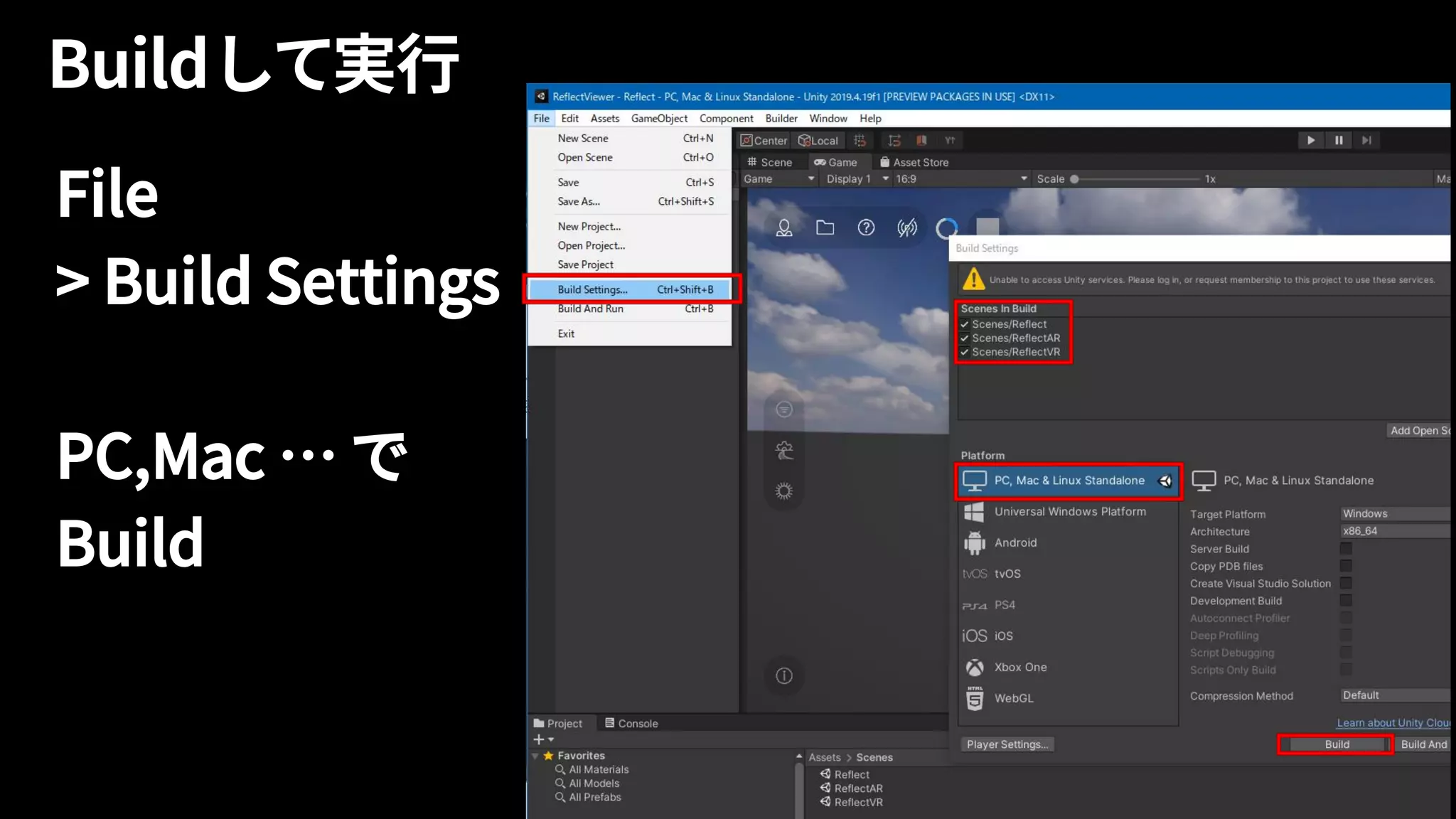
Task: Click the user account icon in Reflect viewer
Action: 784,227
